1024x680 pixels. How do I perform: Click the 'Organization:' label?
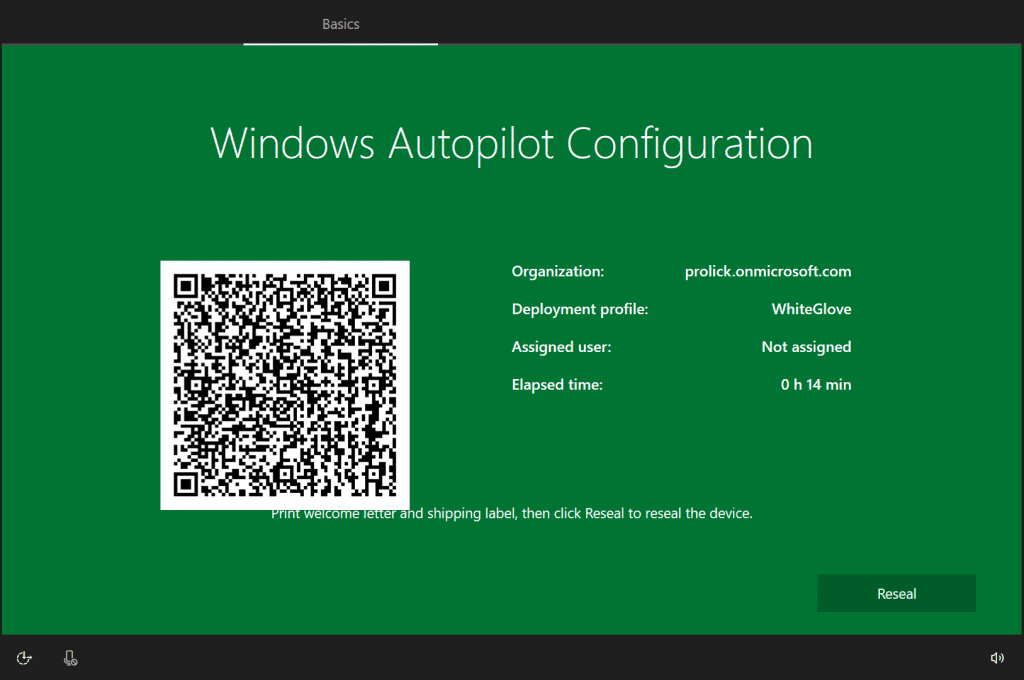coord(558,271)
